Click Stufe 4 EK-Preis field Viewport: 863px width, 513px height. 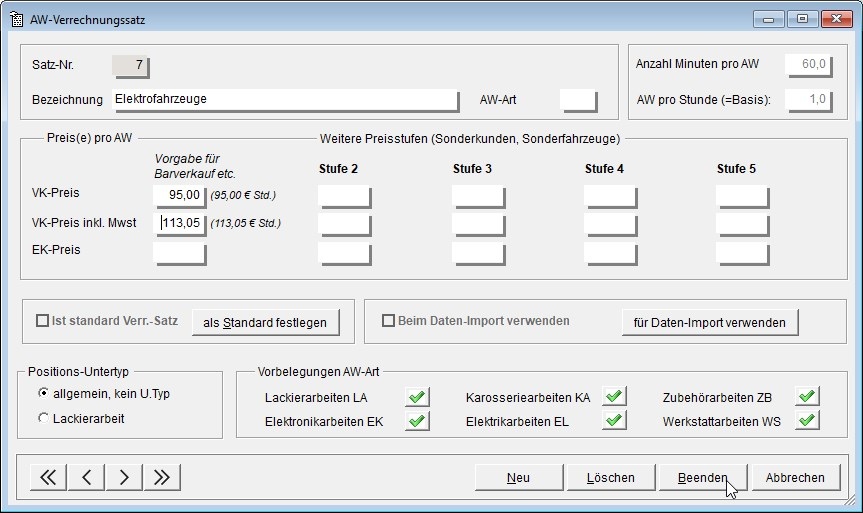point(610,254)
